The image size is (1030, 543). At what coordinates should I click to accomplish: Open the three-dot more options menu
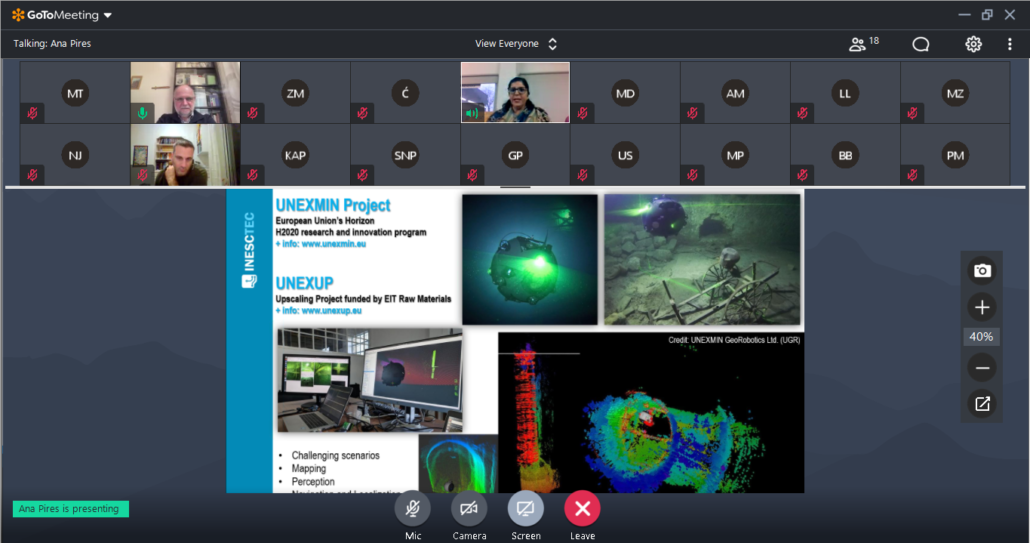coord(1010,44)
